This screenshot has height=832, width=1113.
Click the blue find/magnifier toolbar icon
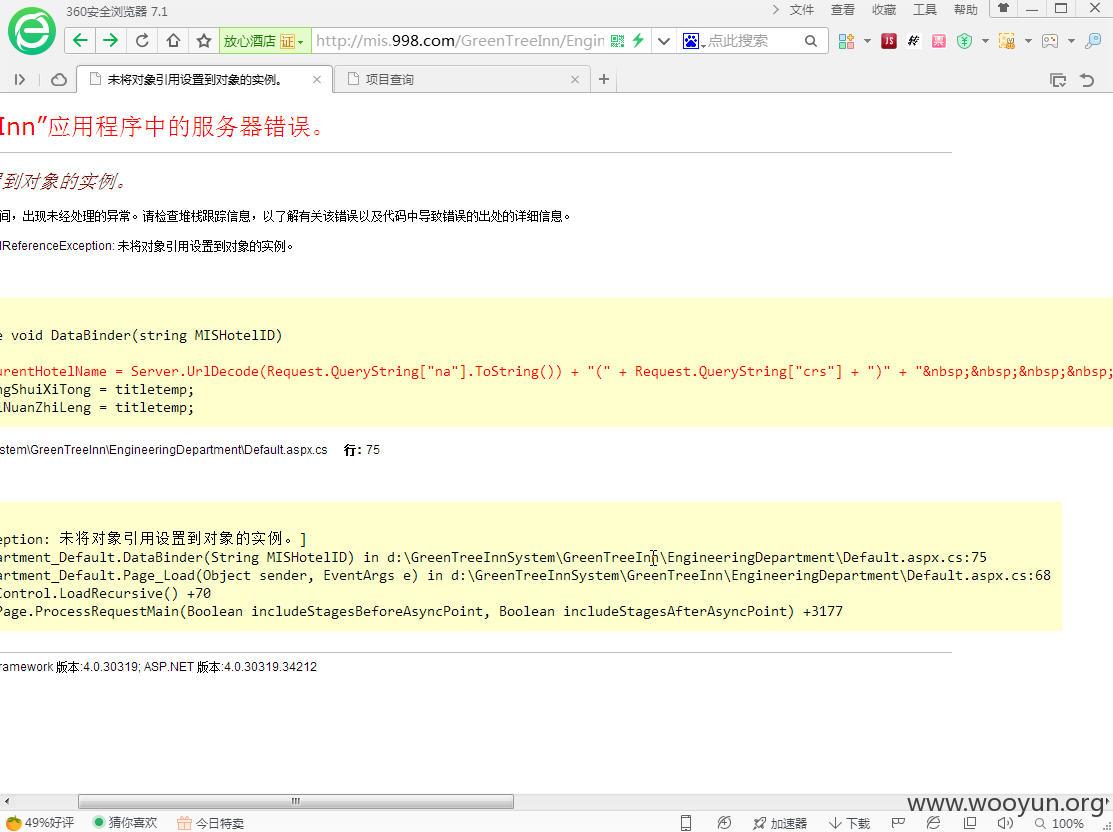(1093, 41)
